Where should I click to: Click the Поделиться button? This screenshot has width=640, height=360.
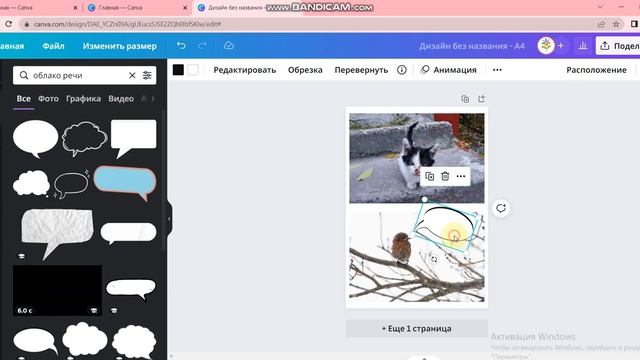618,46
